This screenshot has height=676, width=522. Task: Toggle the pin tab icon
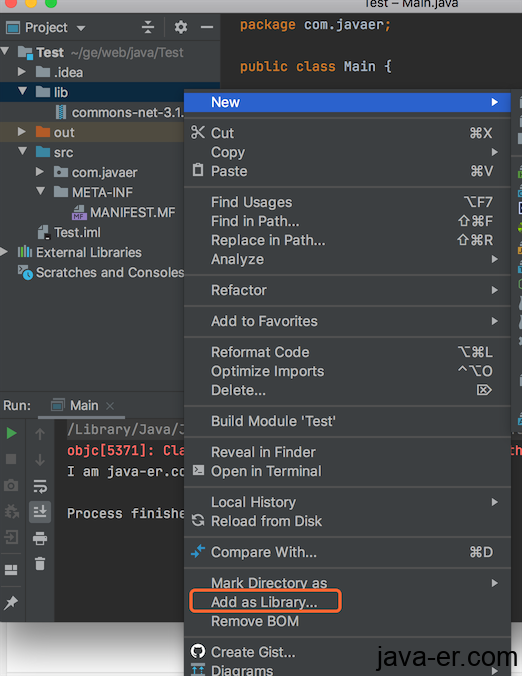11,602
